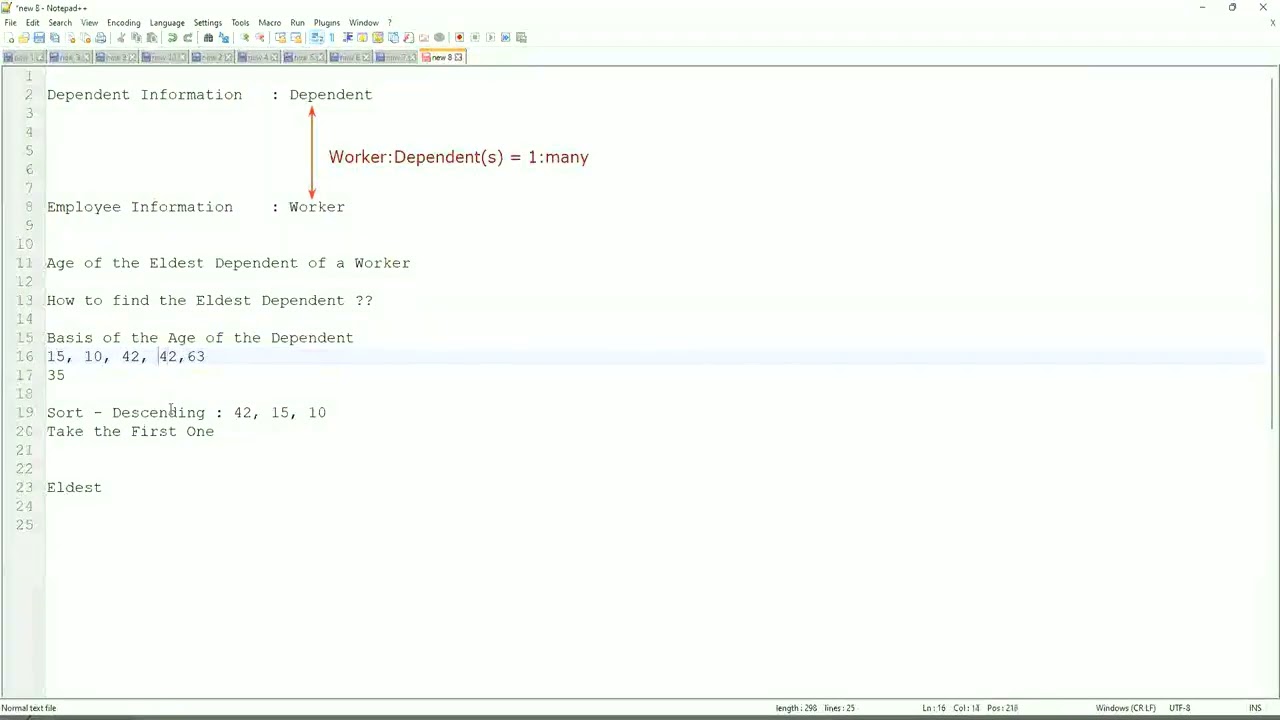
Task: Click the Zoom In toolbar icon
Action: [x=244, y=38]
